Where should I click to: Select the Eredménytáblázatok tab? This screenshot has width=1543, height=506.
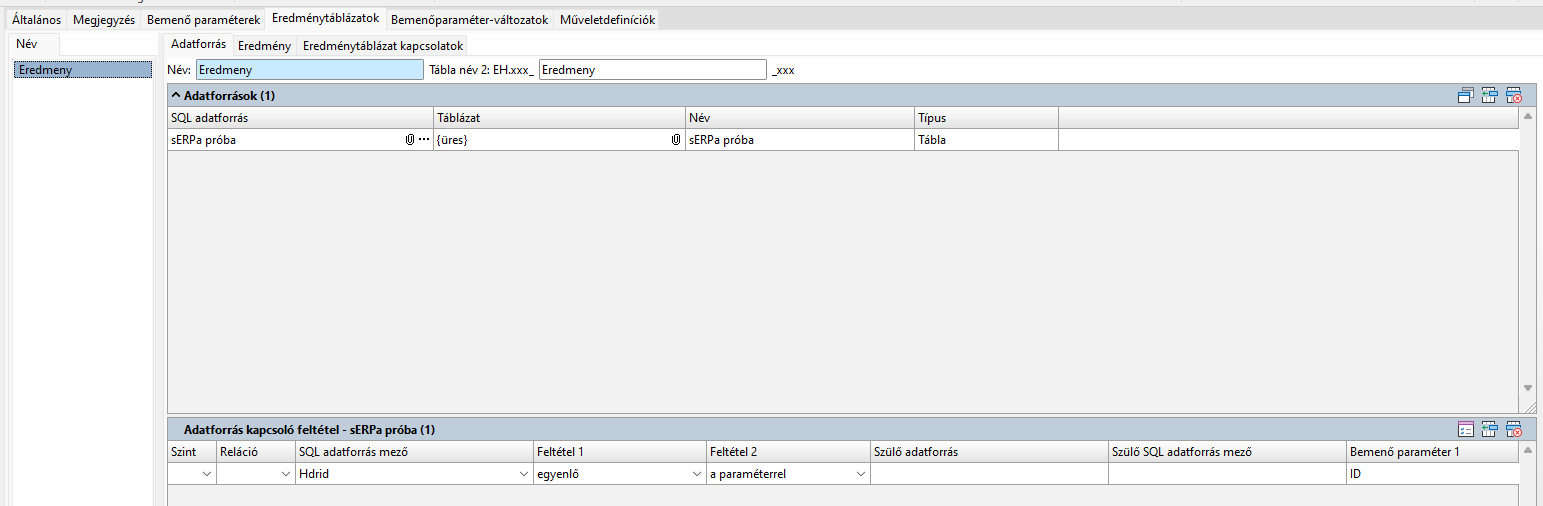coord(326,19)
